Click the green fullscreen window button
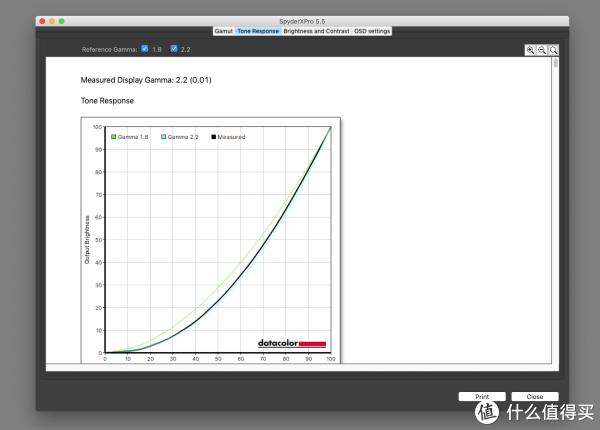 [62, 21]
